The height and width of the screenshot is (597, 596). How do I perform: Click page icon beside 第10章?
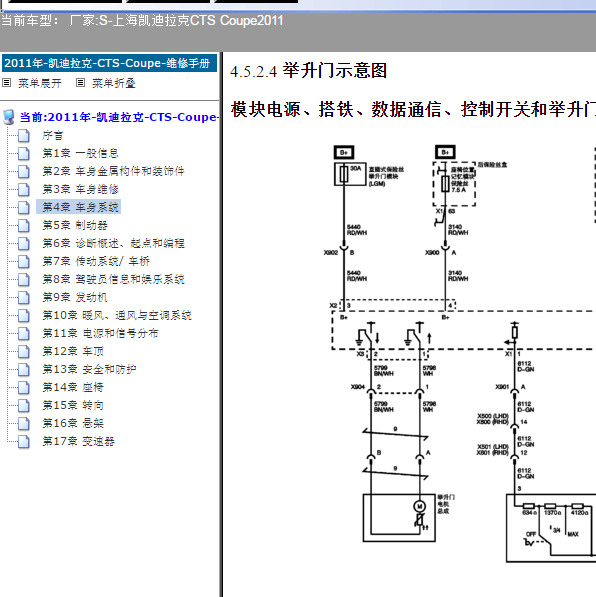[x=24, y=315]
